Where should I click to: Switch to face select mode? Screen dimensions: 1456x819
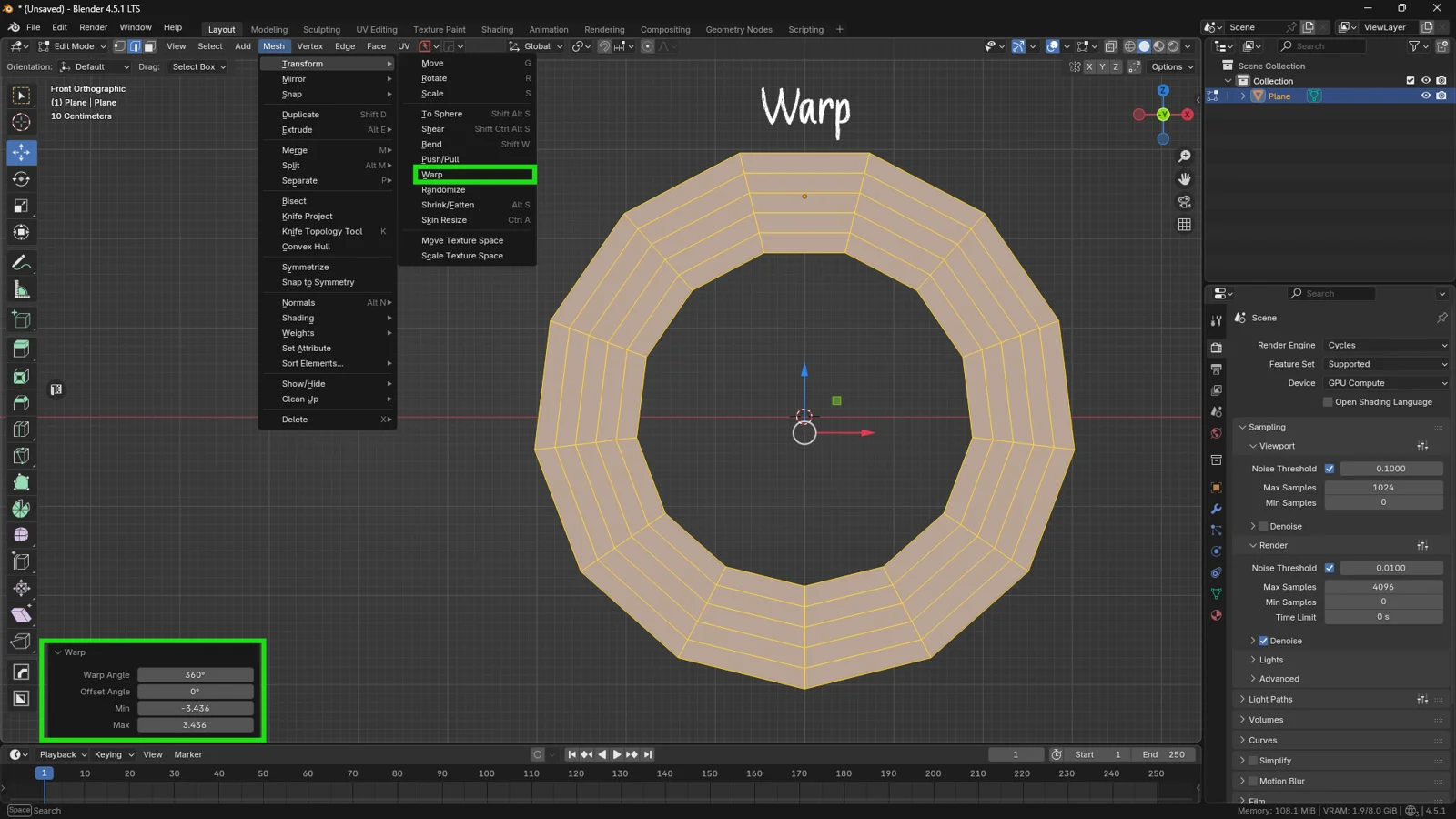click(x=150, y=46)
